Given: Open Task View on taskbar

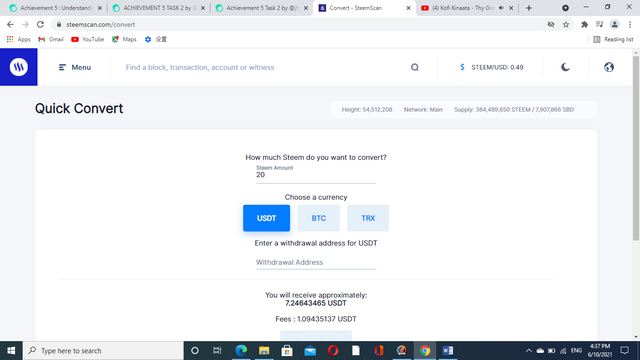Looking at the screenshot, I should (217, 351).
